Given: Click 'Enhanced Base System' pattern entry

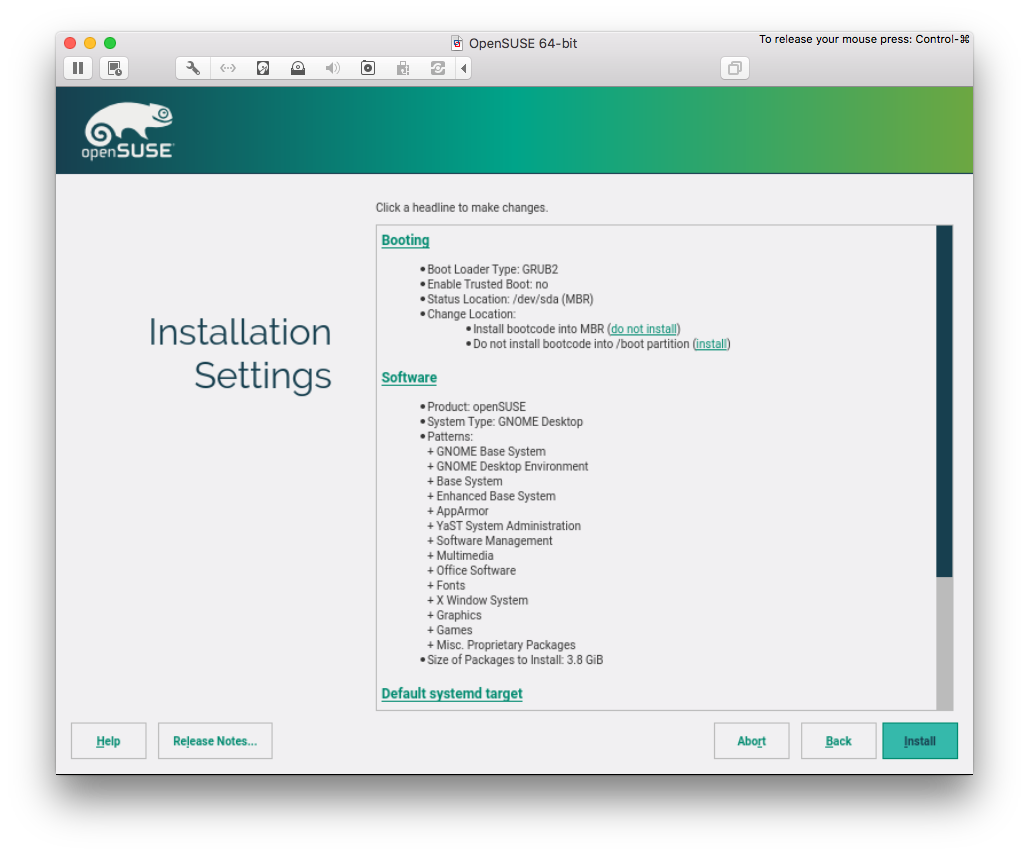Looking at the screenshot, I should pyautogui.click(x=495, y=496).
